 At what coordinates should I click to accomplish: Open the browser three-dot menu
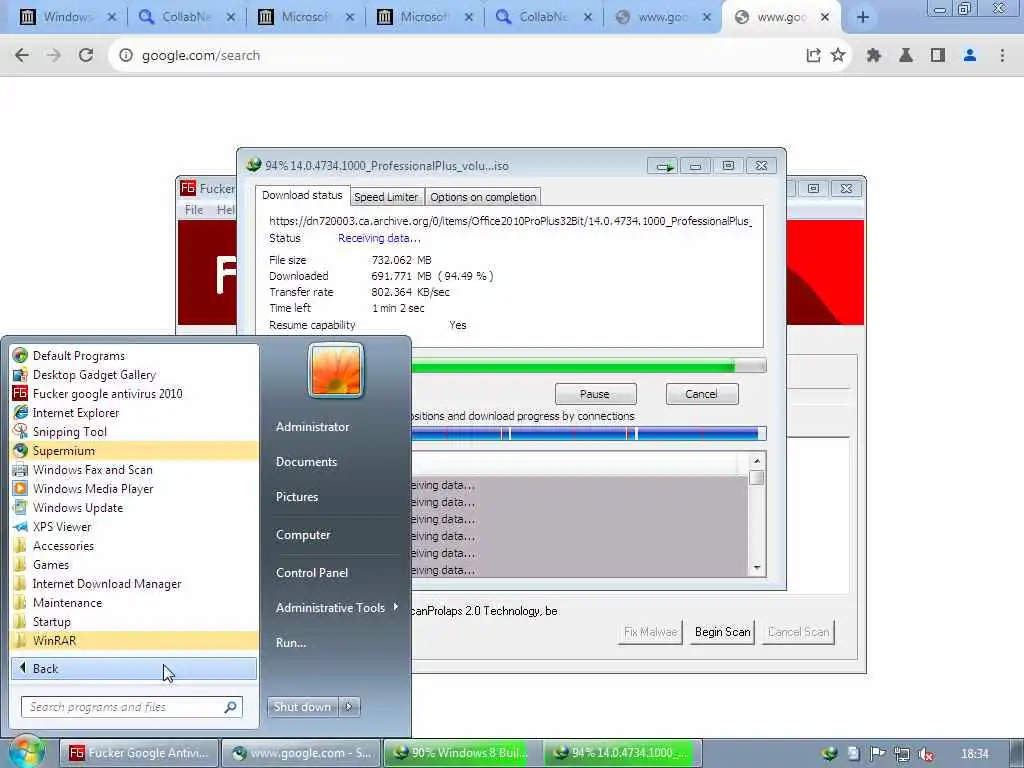pyautogui.click(x=1002, y=56)
